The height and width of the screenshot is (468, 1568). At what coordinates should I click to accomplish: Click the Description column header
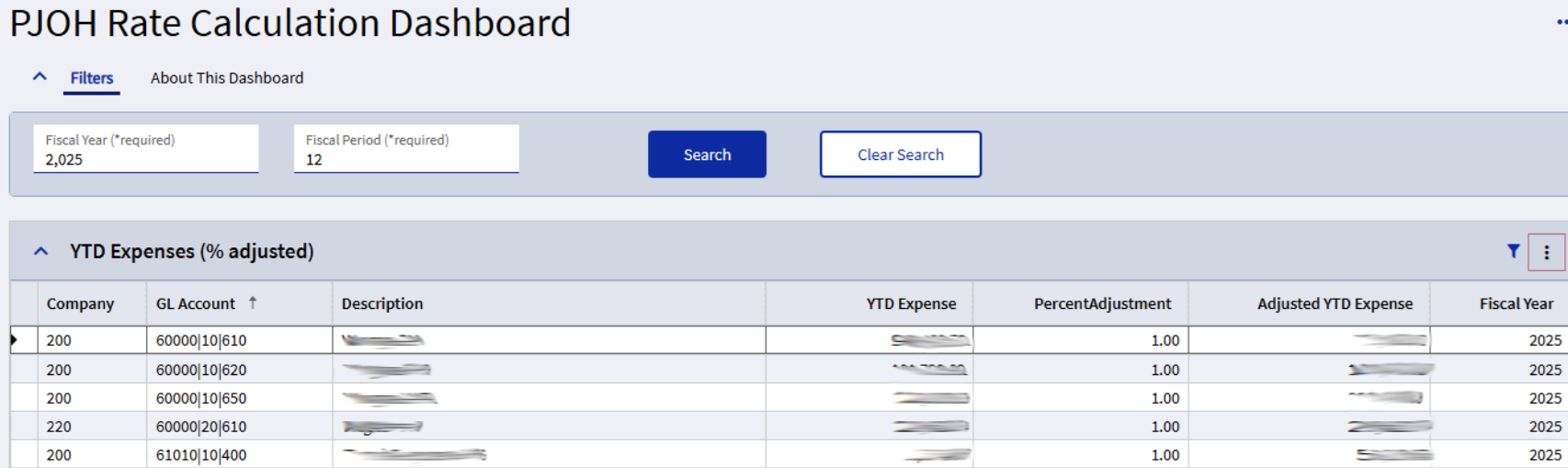382,303
